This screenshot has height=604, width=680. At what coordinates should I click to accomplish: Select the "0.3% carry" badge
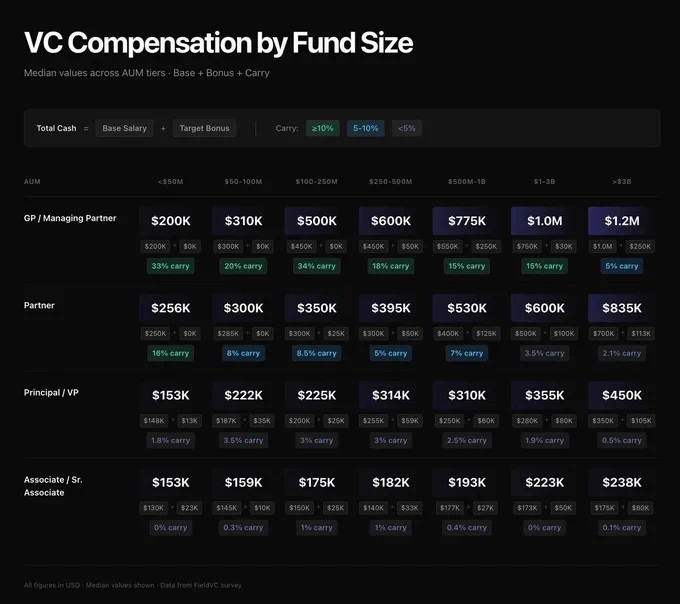(x=243, y=528)
